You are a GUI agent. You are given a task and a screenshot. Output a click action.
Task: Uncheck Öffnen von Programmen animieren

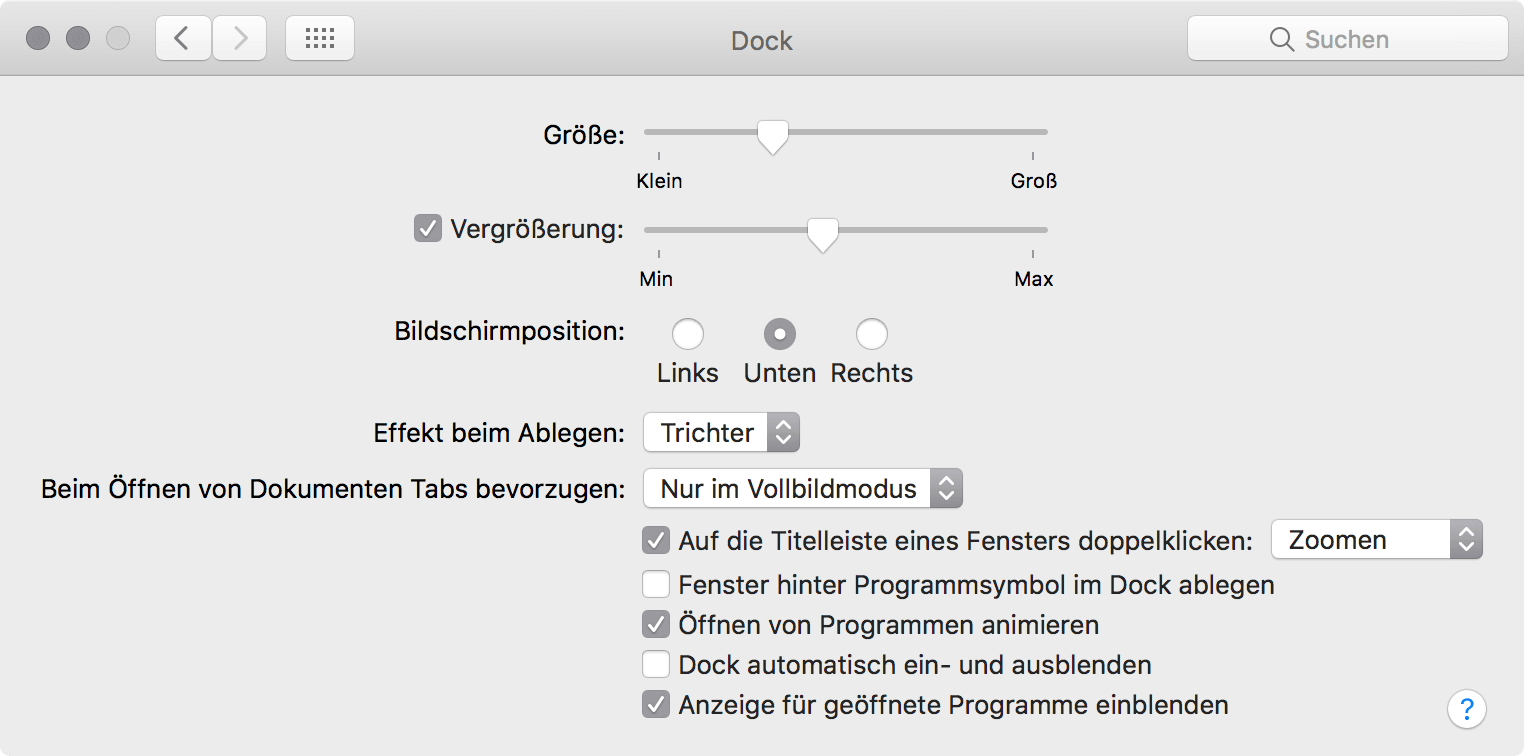click(656, 625)
